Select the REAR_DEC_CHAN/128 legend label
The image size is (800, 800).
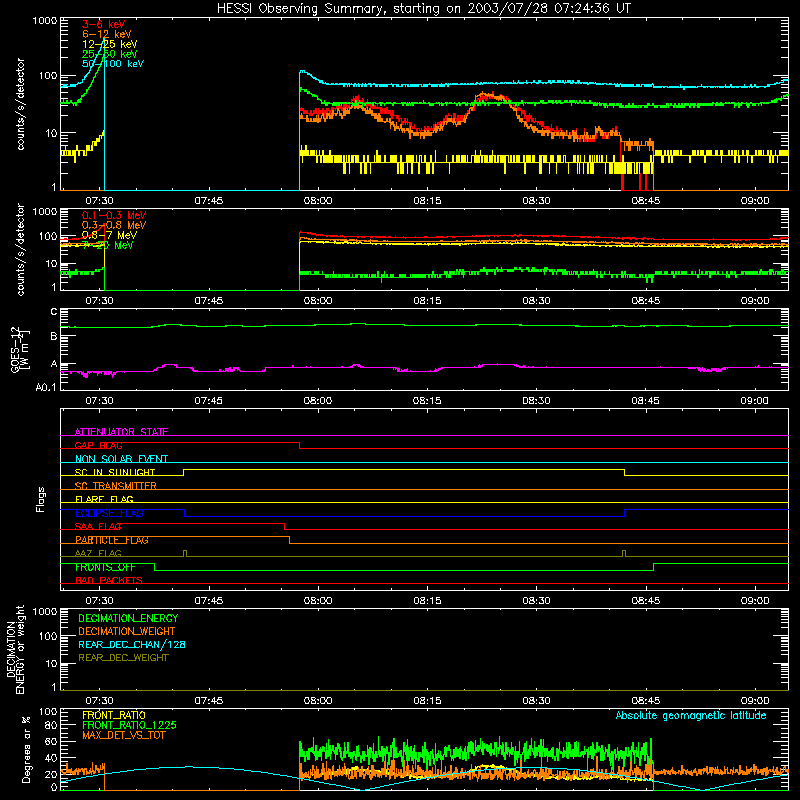coord(132,645)
